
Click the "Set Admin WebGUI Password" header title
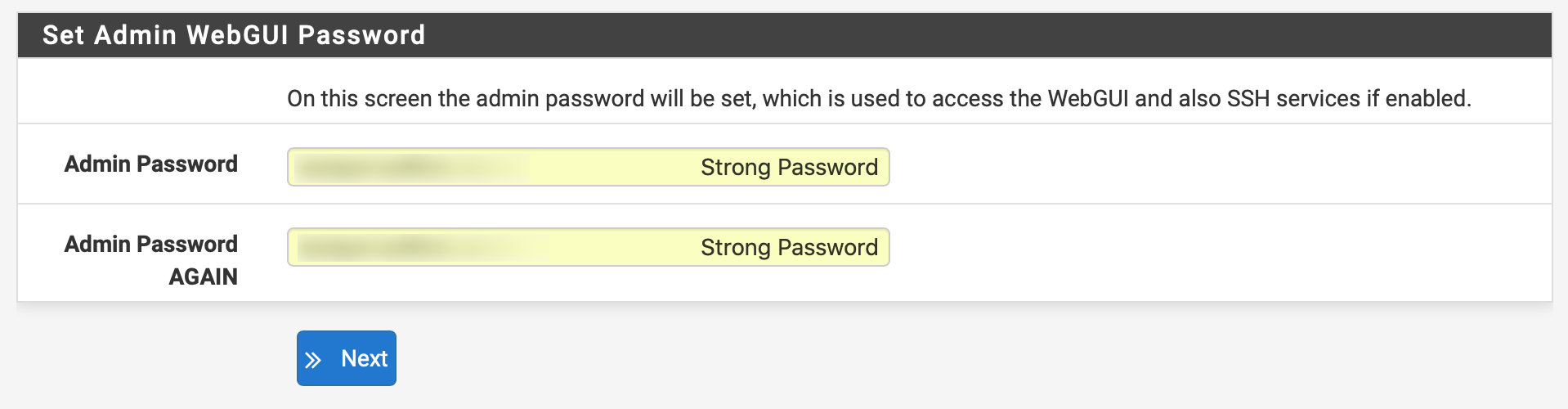tap(234, 35)
